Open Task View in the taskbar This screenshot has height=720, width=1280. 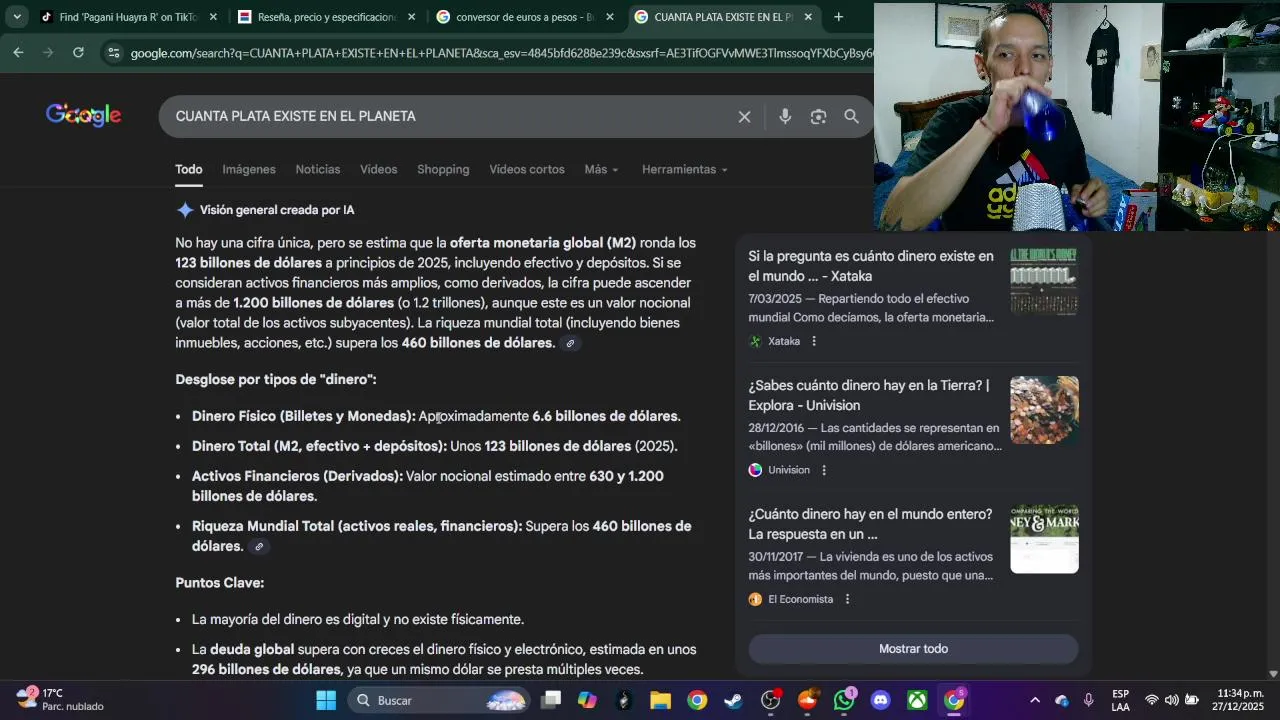pyautogui.click(x=551, y=700)
